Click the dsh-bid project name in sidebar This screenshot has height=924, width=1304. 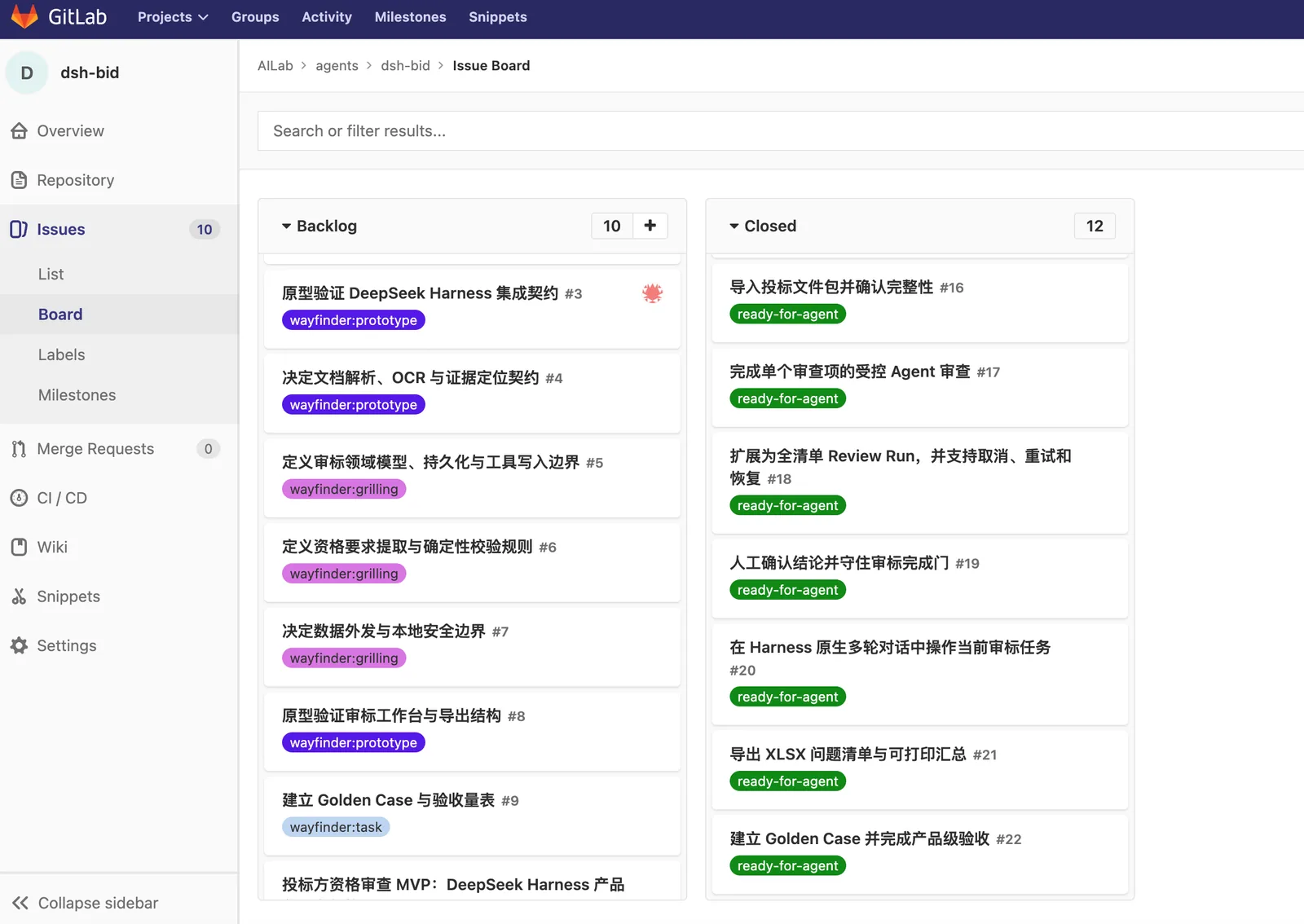coord(90,73)
